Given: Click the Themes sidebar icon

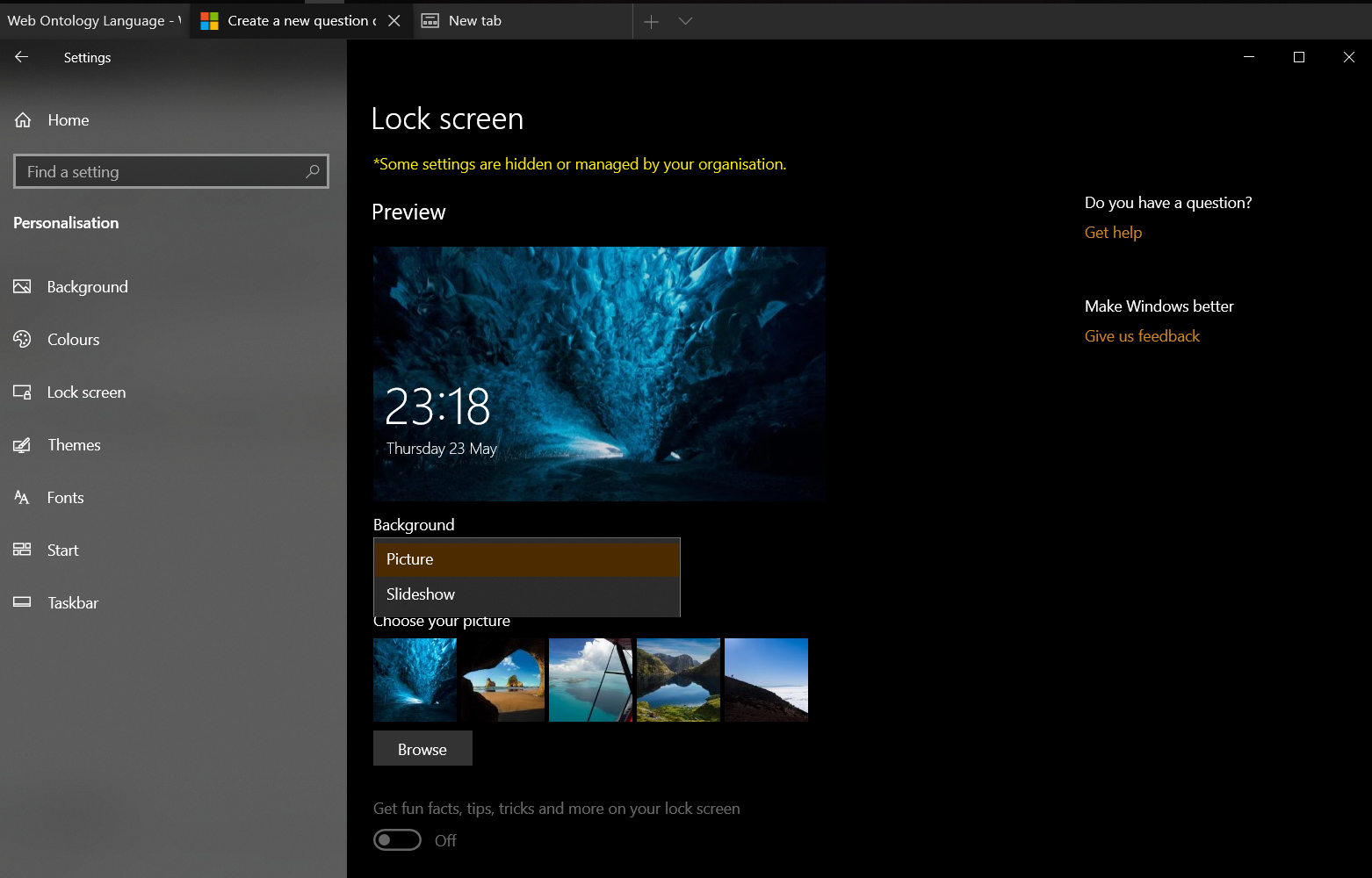Looking at the screenshot, I should [23, 444].
